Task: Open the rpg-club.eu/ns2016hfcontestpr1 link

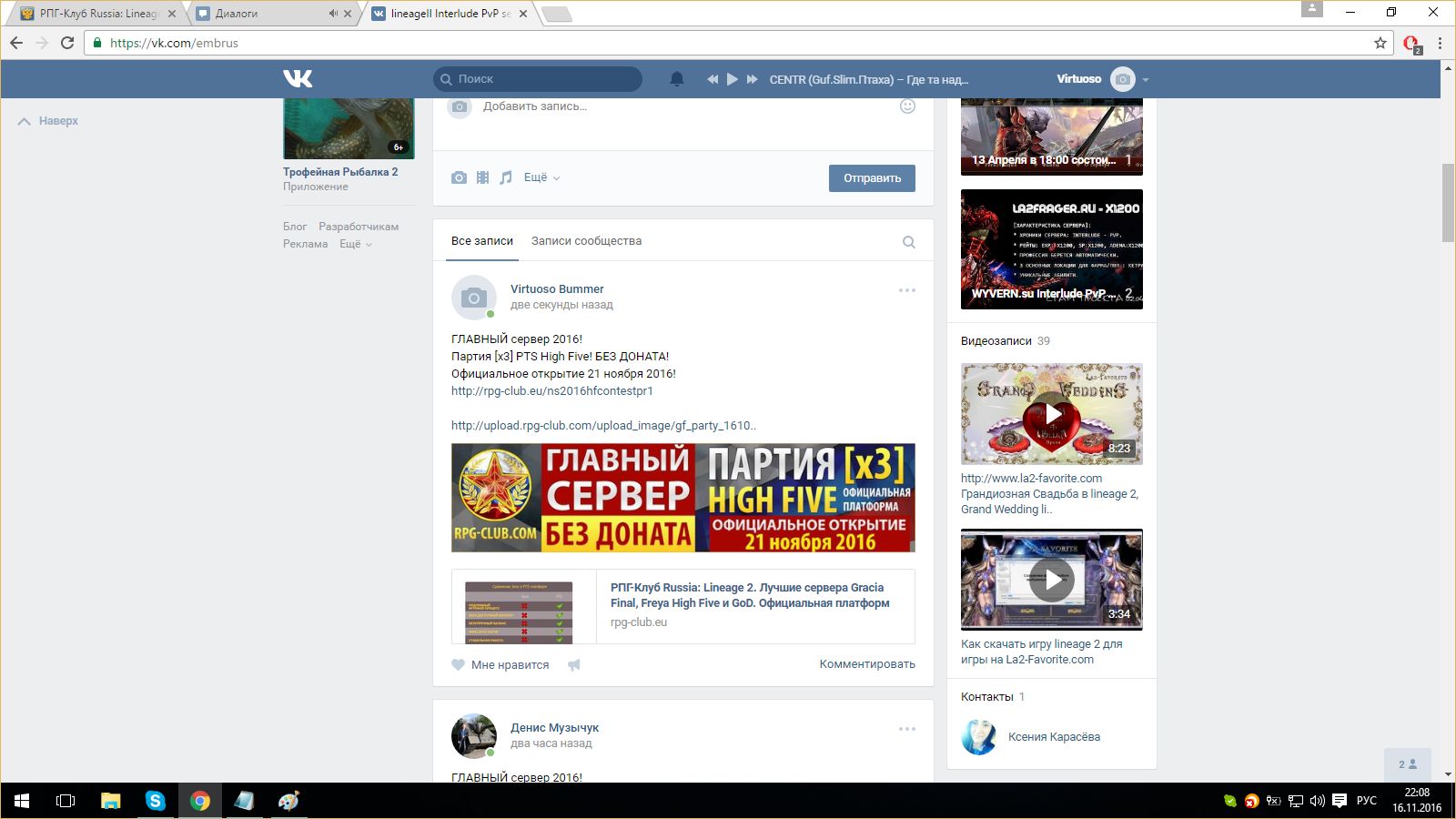Action: coord(552,391)
